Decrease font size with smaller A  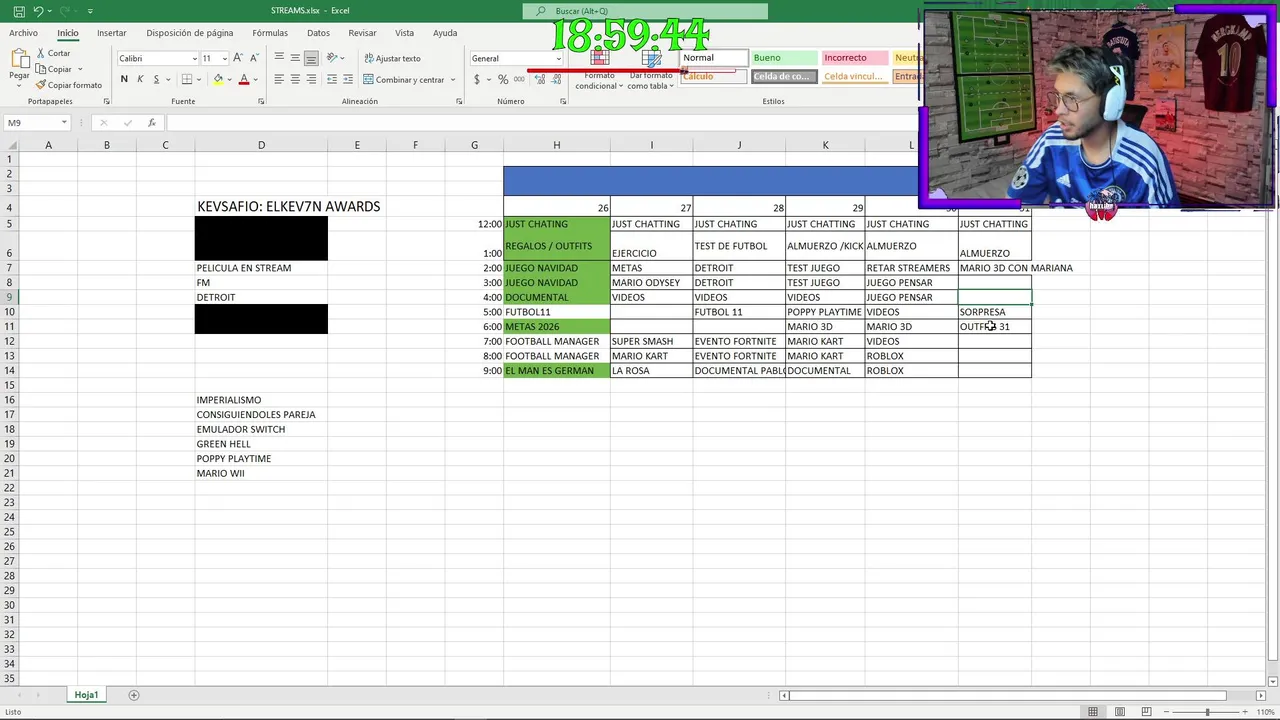click(x=254, y=58)
